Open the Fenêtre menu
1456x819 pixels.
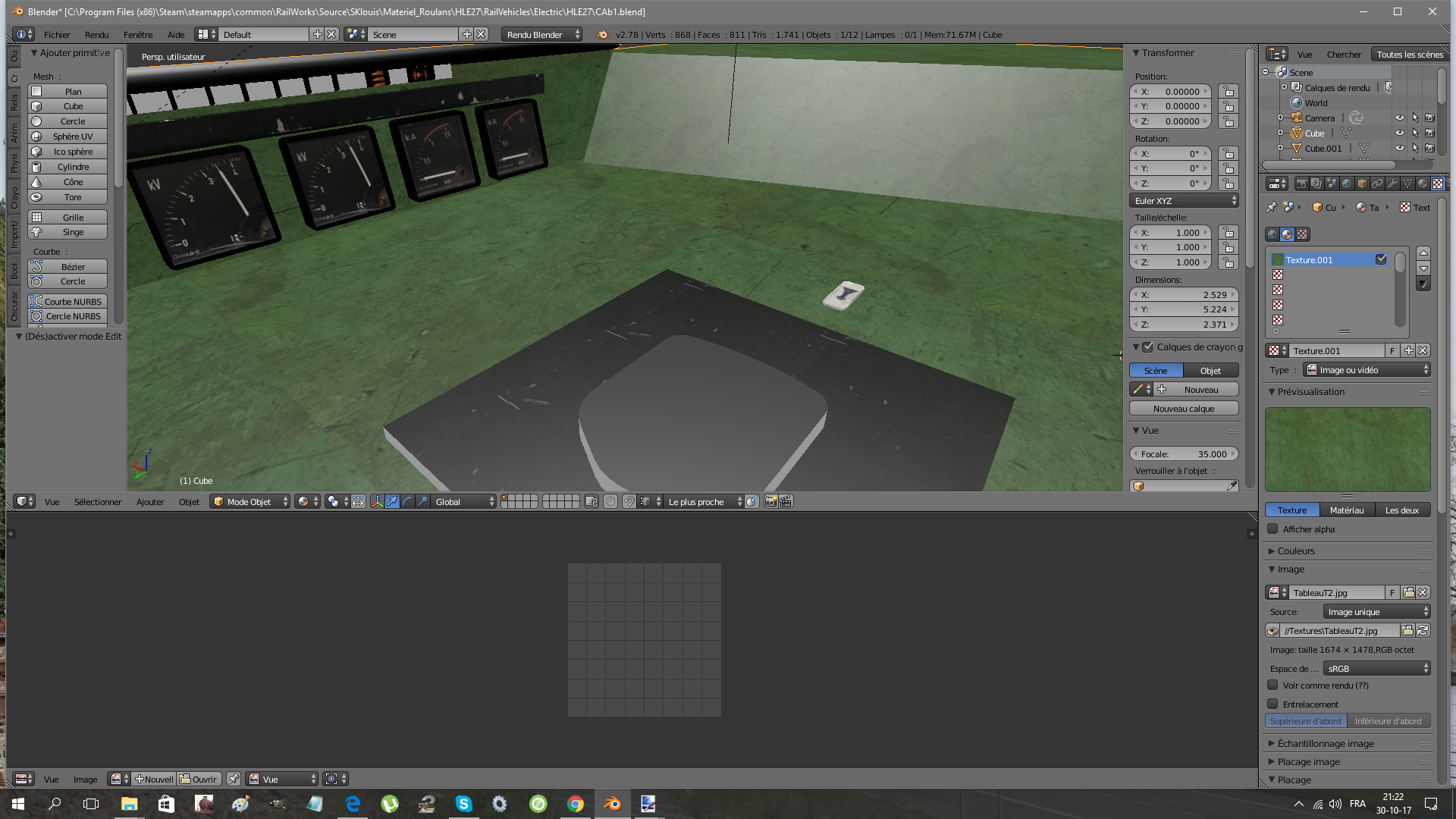[x=138, y=34]
